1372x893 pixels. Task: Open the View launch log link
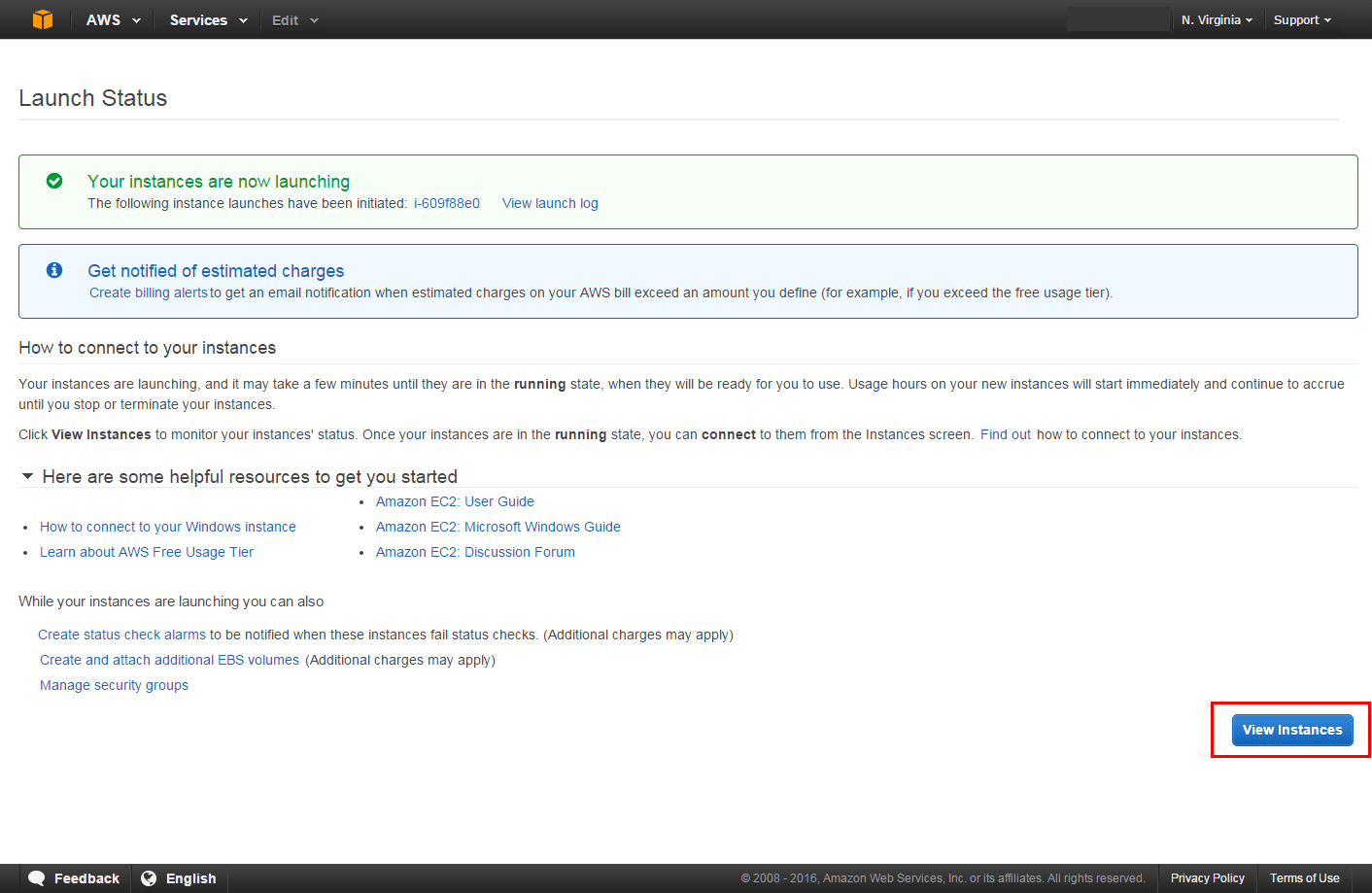549,203
